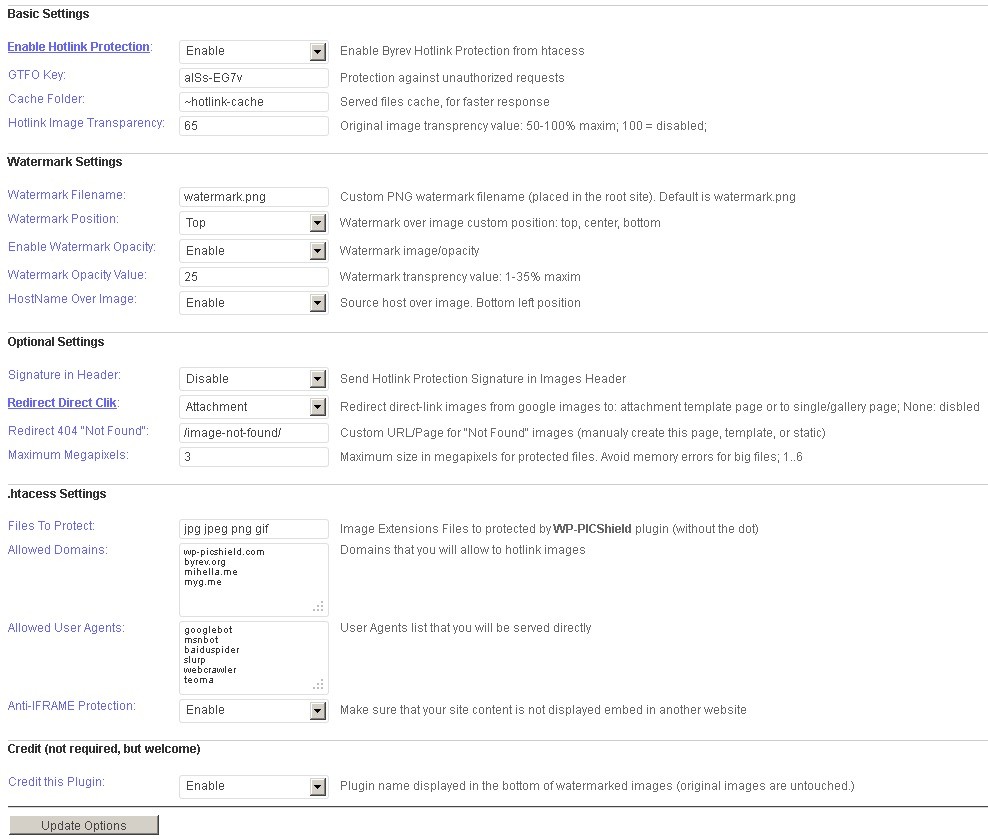Screen dimensions: 988x839
Task: Click the Credit this Plugin label
Action: pos(56,782)
